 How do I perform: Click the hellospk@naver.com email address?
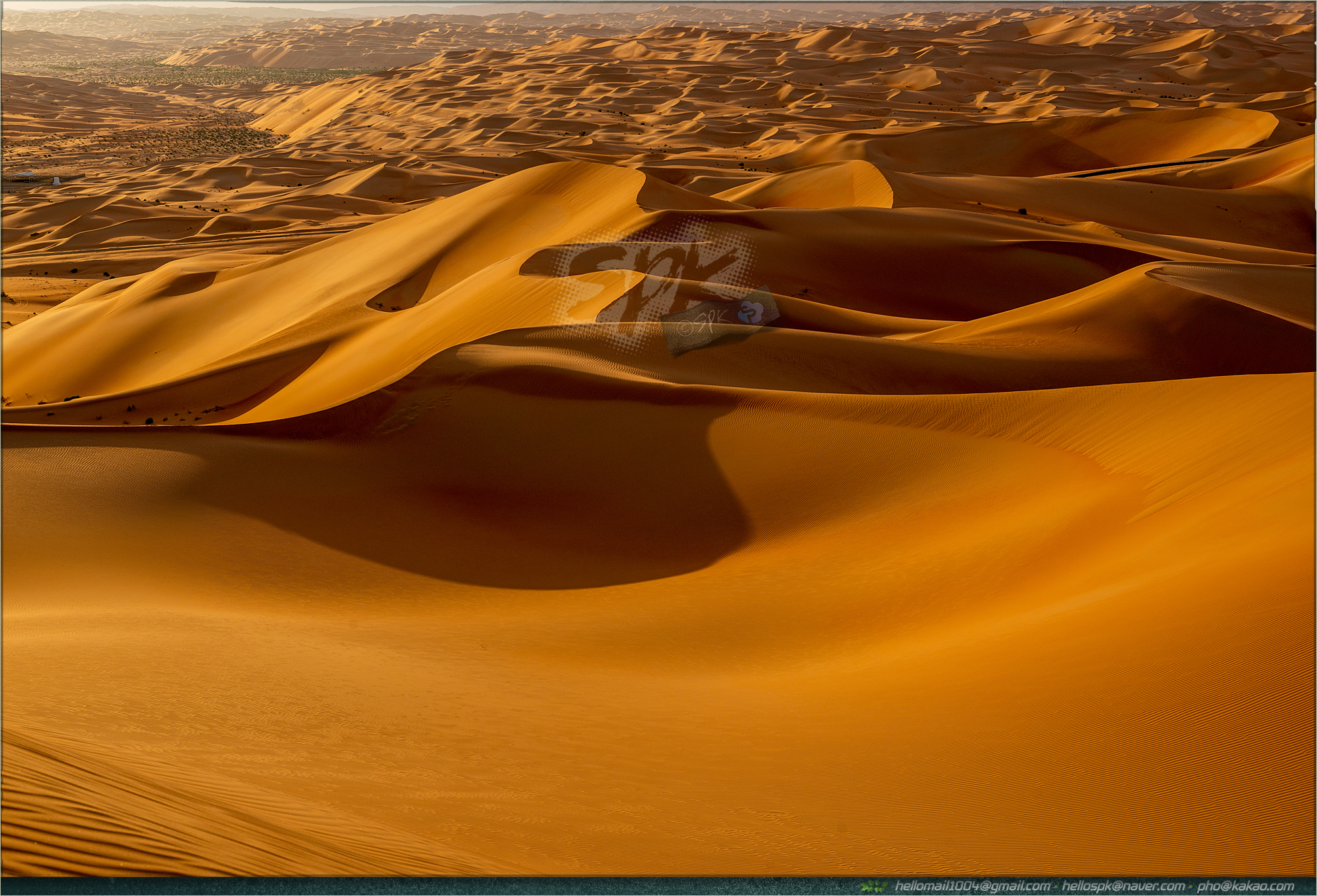tap(1123, 886)
